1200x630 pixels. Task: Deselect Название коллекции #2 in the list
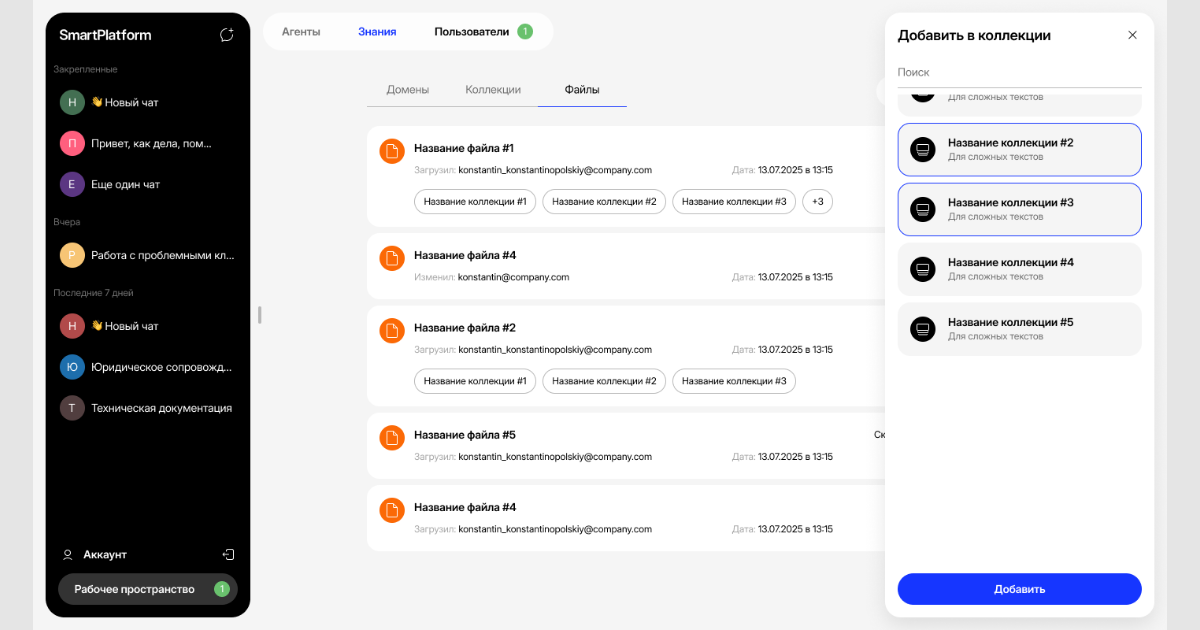(1019, 149)
